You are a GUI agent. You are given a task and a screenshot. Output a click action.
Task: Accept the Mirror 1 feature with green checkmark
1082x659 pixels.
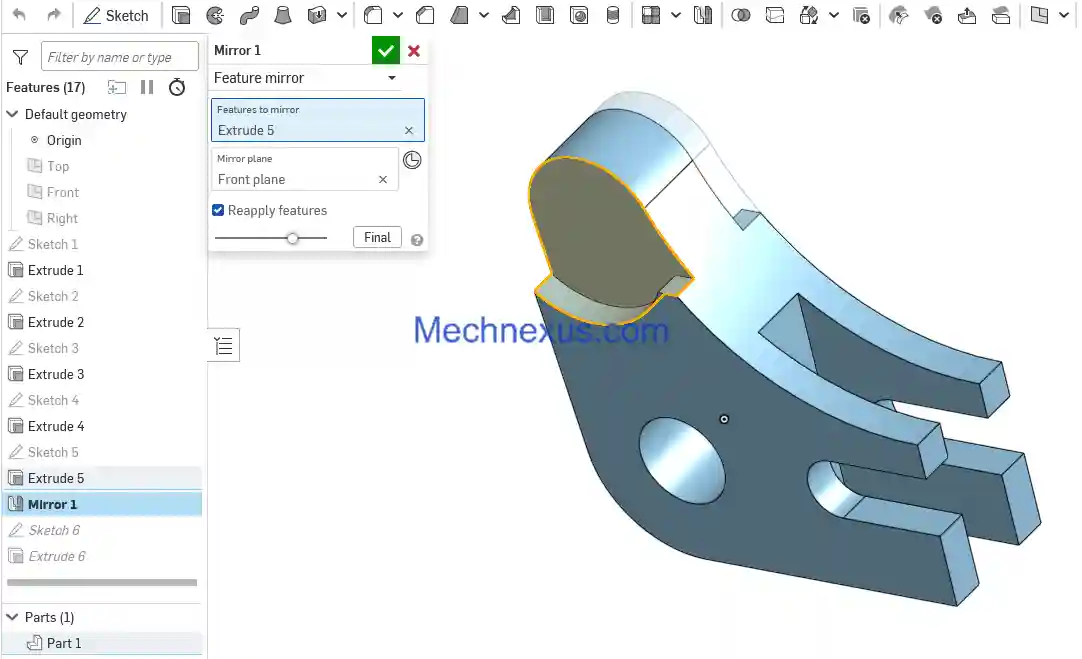[x=385, y=50]
